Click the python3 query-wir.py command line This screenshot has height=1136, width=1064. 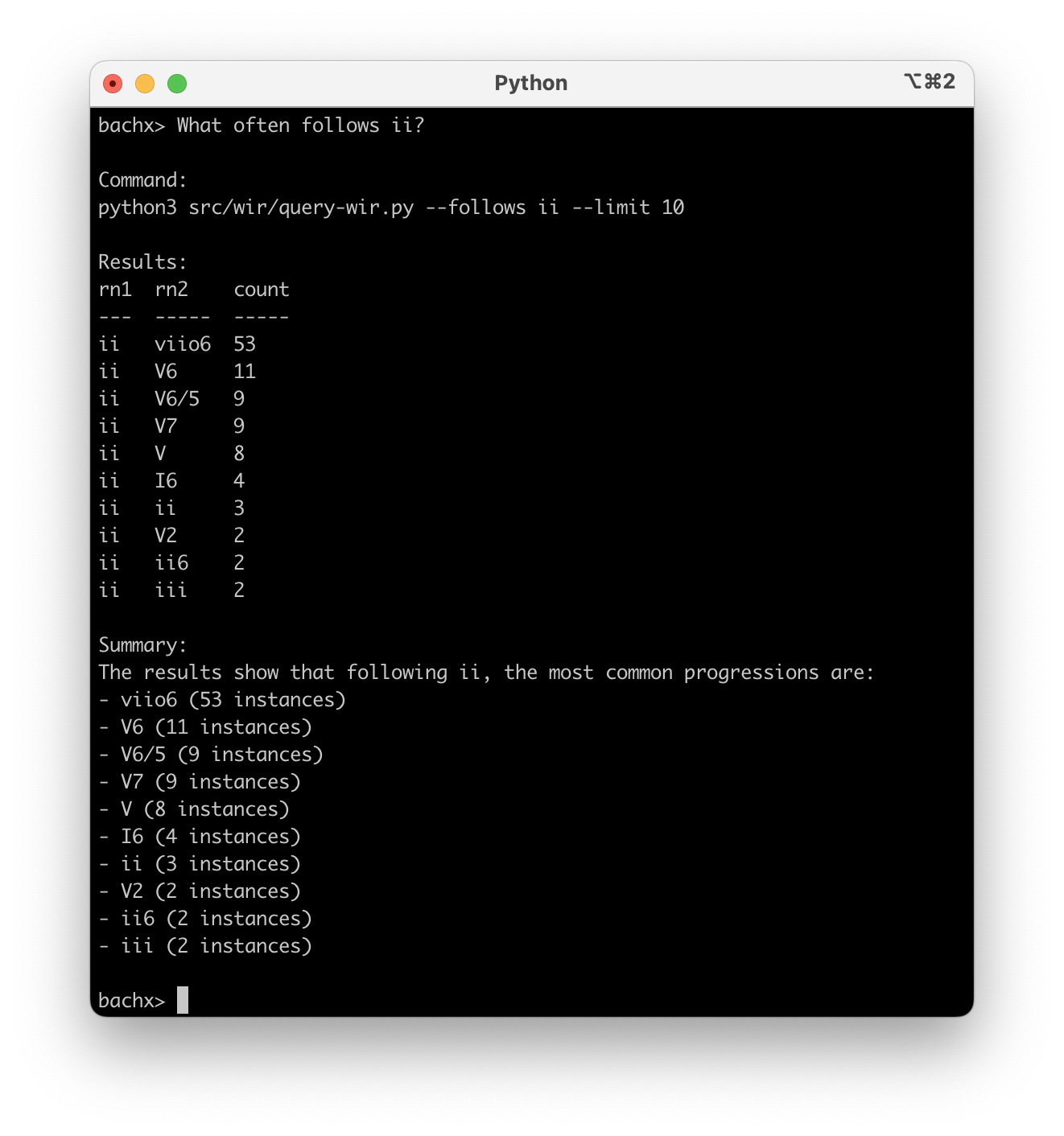(x=391, y=208)
